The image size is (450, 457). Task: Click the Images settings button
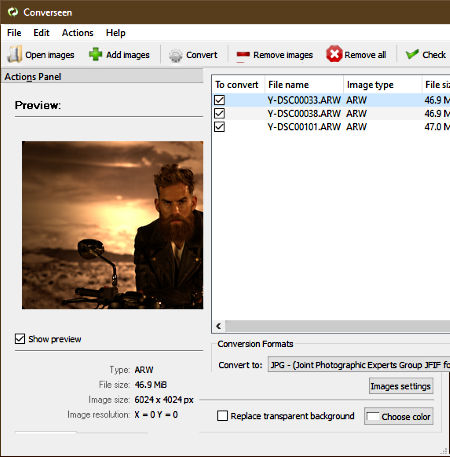click(401, 386)
